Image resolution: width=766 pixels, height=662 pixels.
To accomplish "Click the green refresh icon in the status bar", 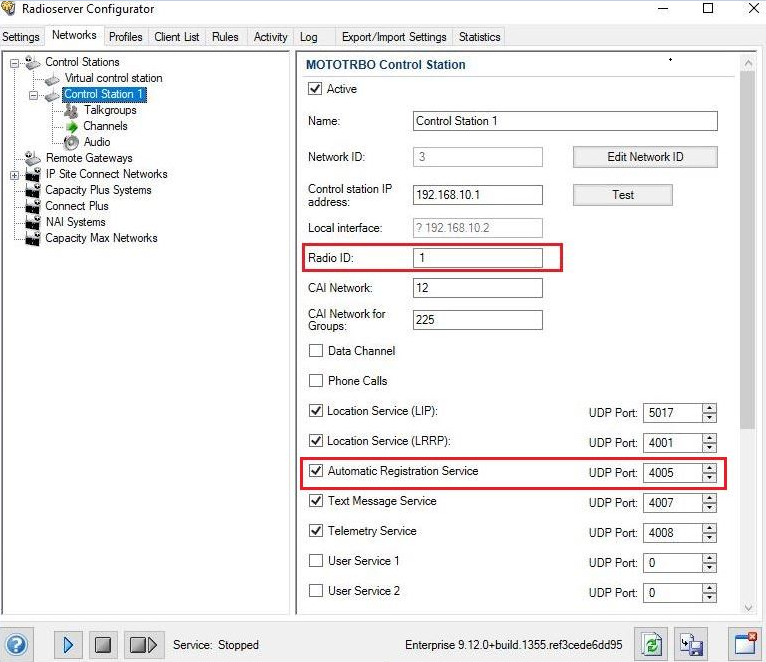I will (651, 645).
